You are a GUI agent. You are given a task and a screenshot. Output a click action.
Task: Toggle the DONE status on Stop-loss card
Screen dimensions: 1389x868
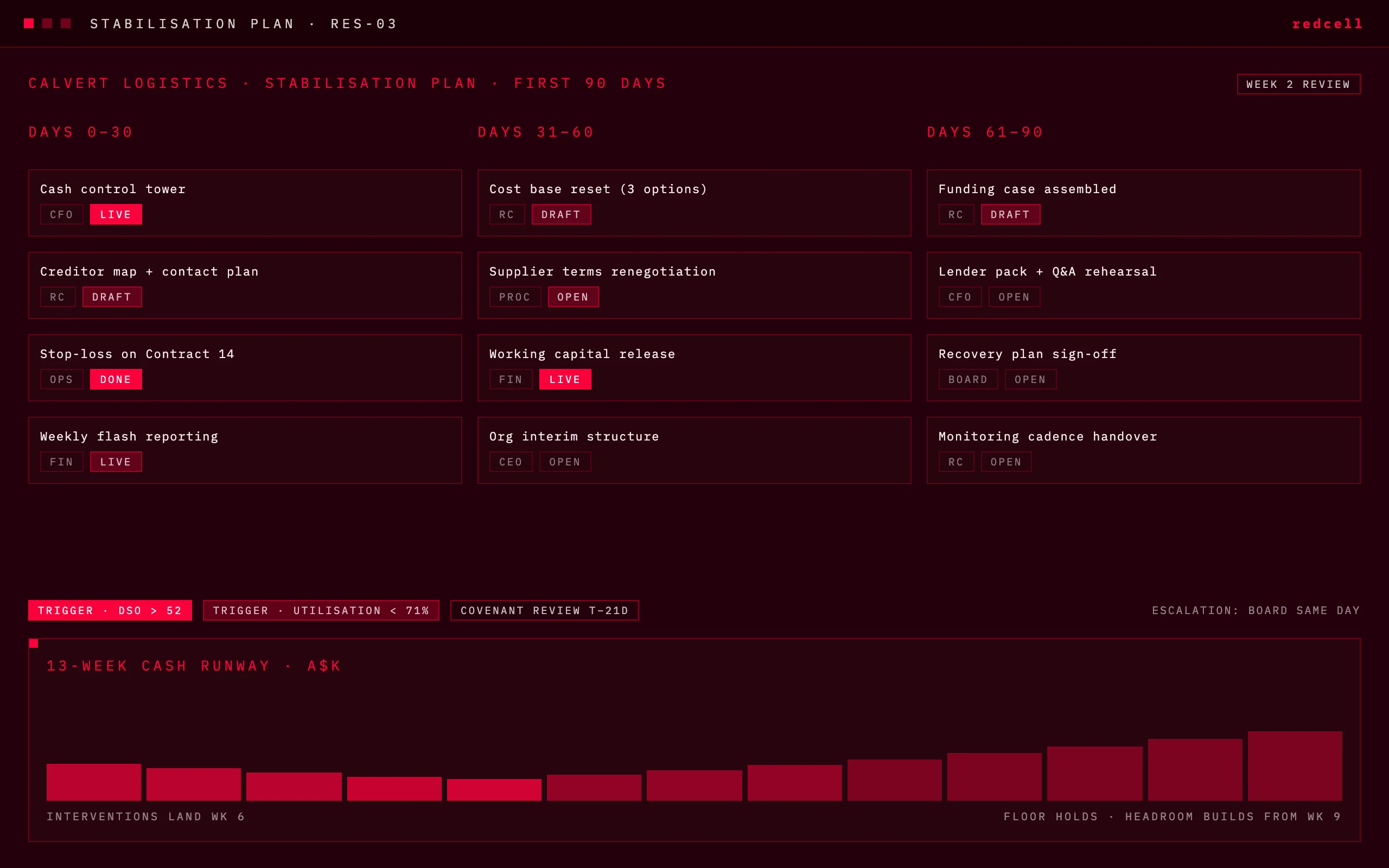click(x=116, y=379)
